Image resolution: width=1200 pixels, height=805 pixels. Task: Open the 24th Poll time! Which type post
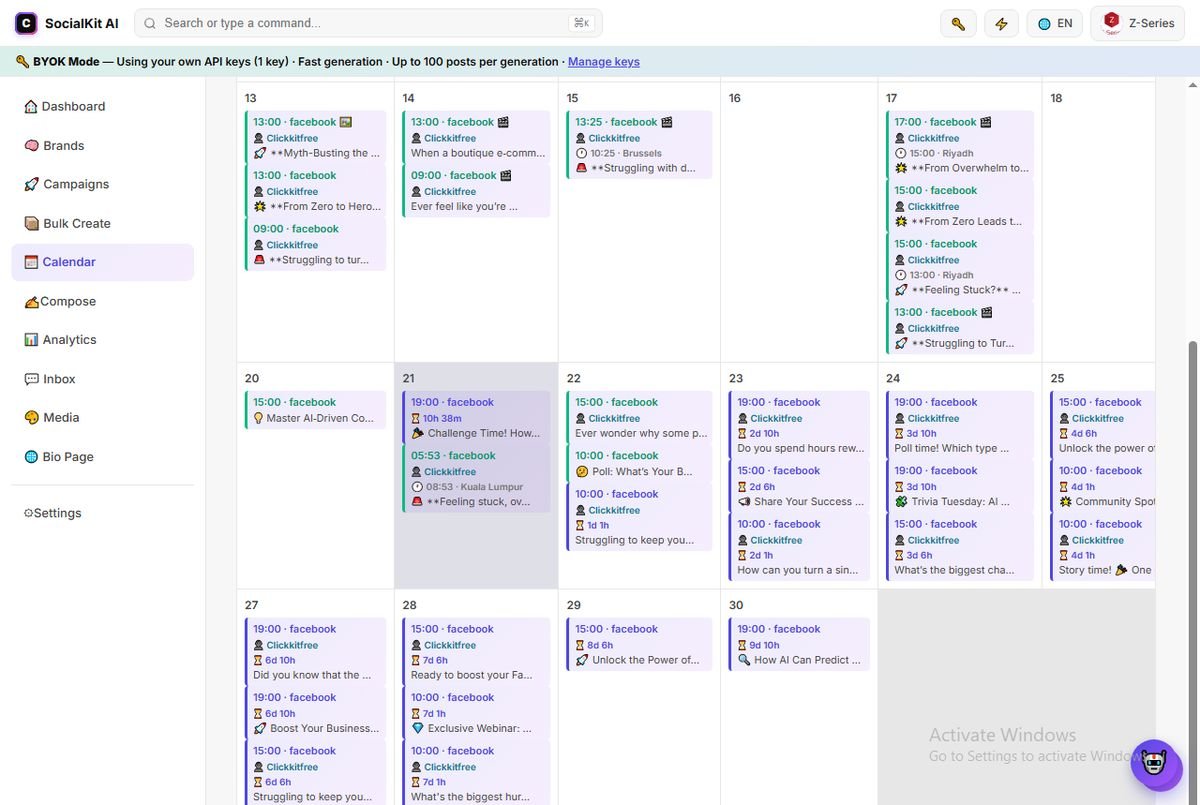[961, 425]
